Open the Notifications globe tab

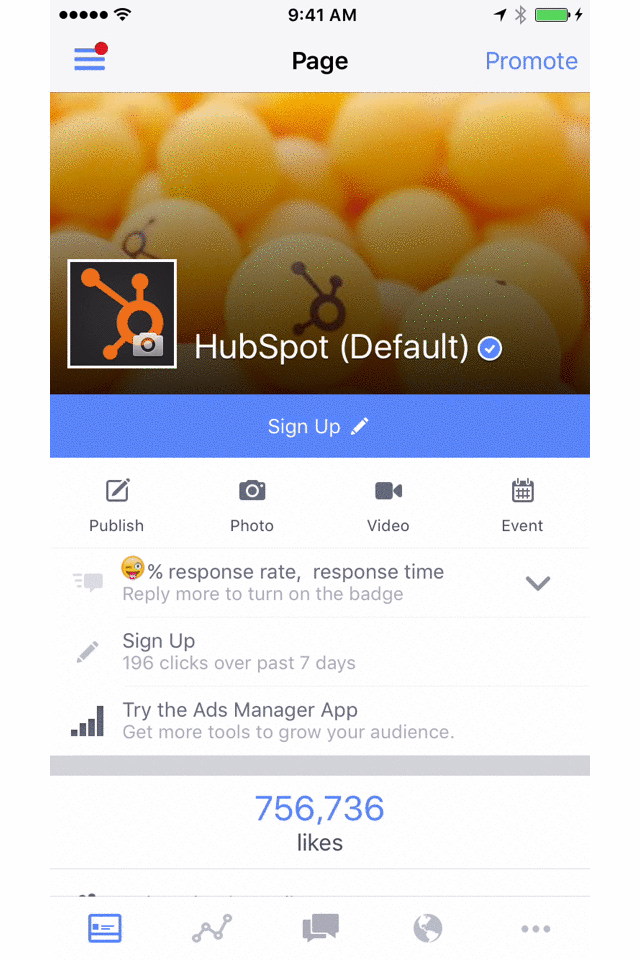click(427, 928)
